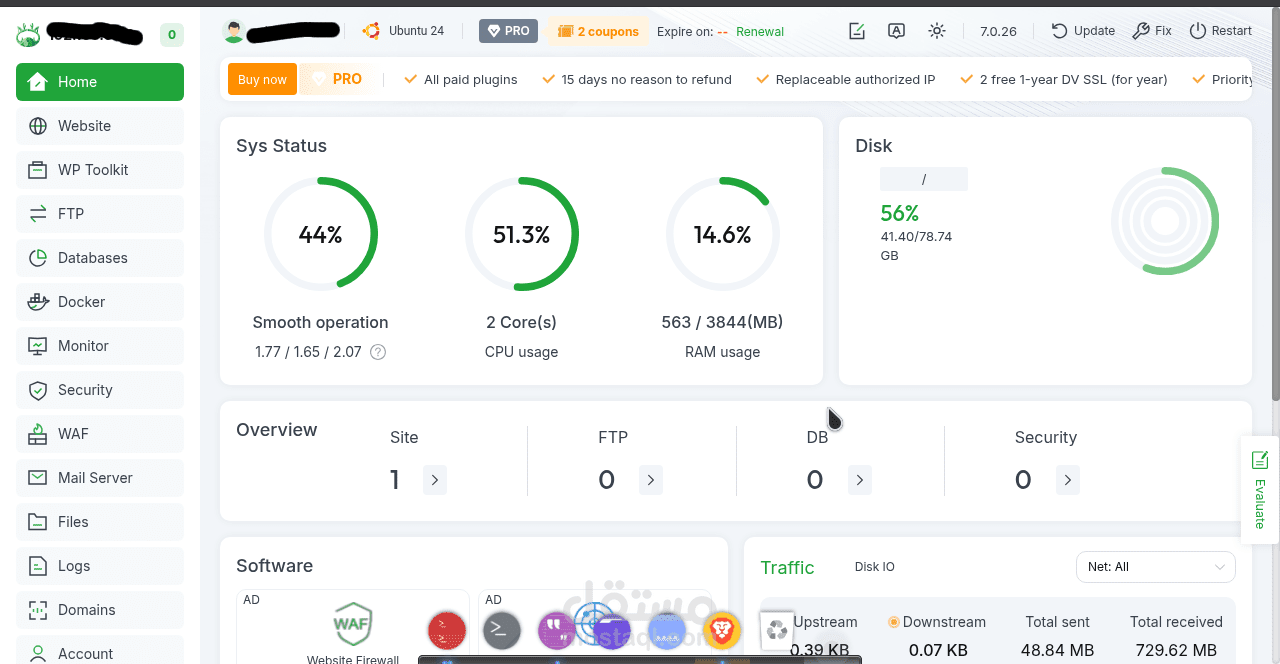
Task: Expand the DB count arrow
Action: point(860,480)
